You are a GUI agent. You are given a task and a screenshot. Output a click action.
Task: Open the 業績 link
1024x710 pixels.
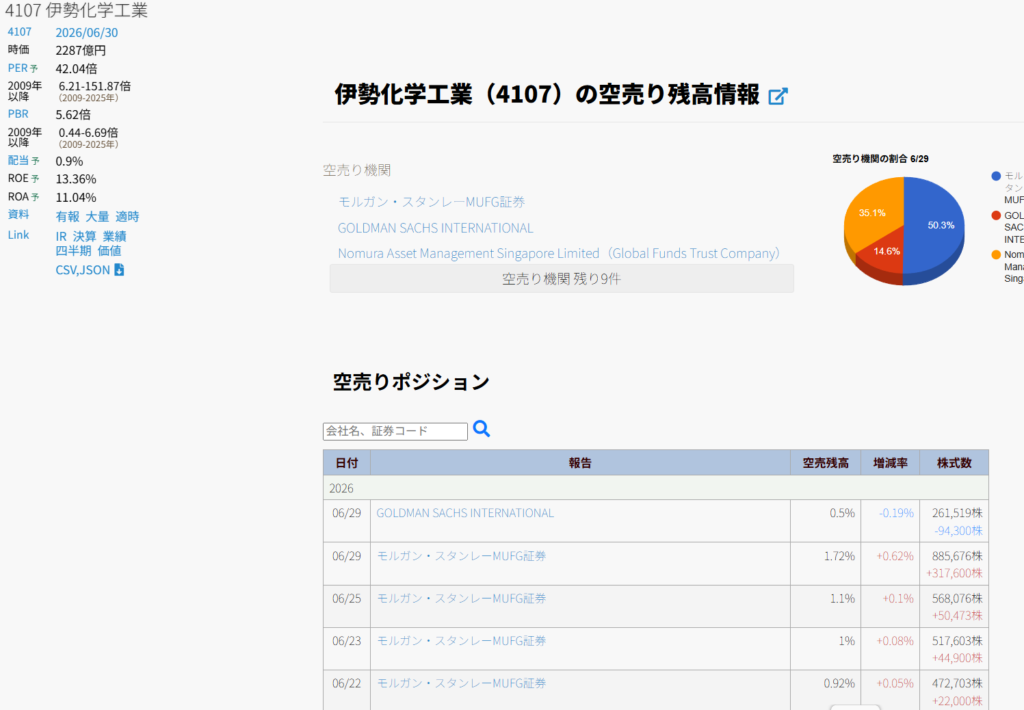click(x=114, y=236)
